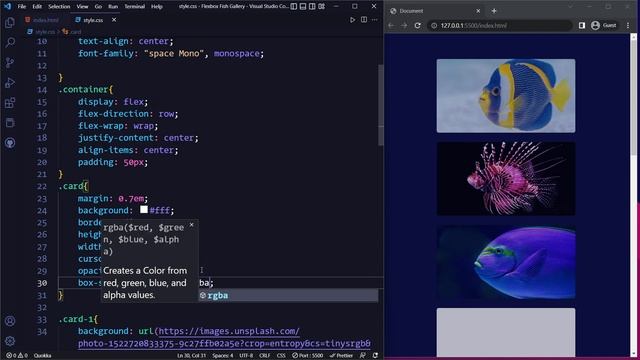Open the Guest profile button
This screenshot has width=640, height=360.
[x=603, y=25]
